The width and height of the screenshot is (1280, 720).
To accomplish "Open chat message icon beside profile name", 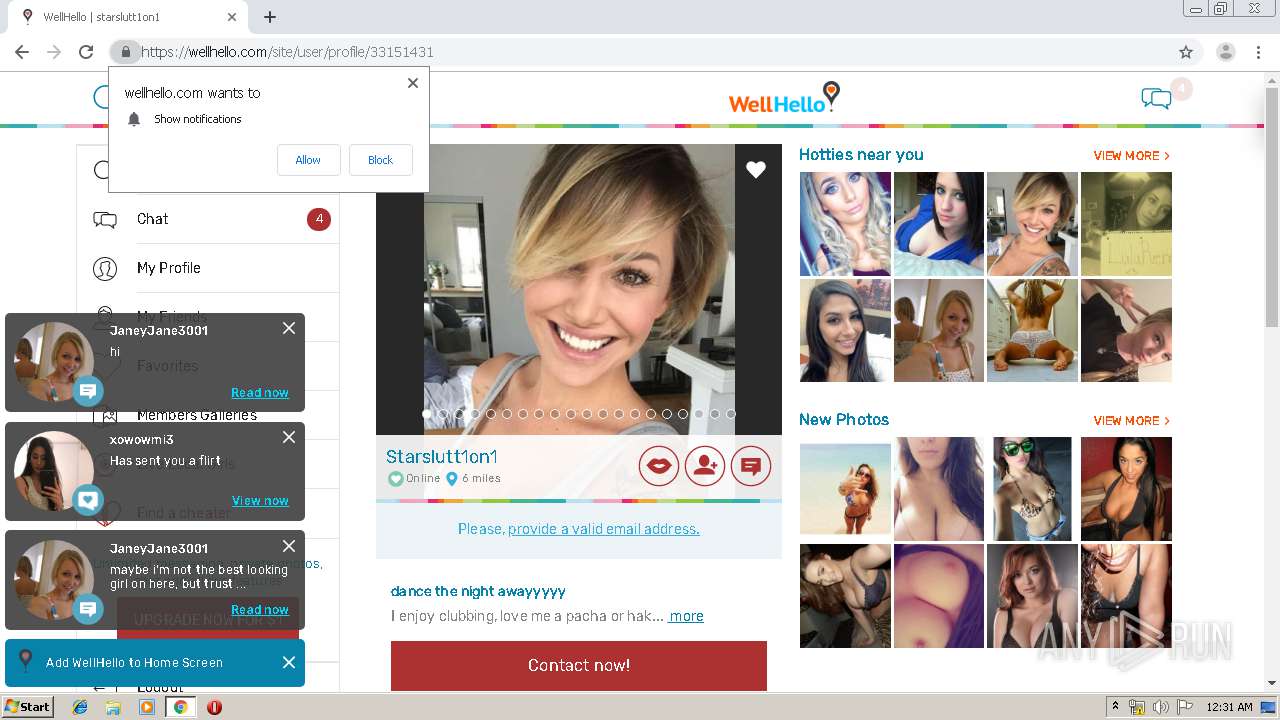I will pyautogui.click(x=751, y=465).
